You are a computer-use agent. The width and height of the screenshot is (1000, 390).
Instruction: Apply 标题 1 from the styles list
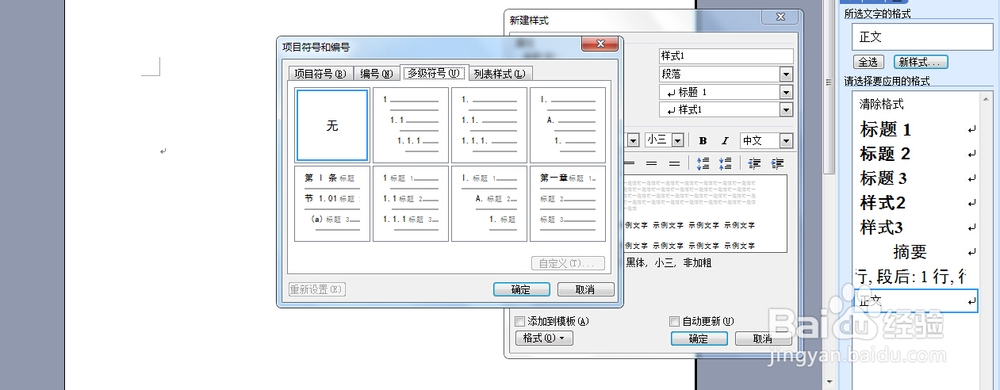915,129
